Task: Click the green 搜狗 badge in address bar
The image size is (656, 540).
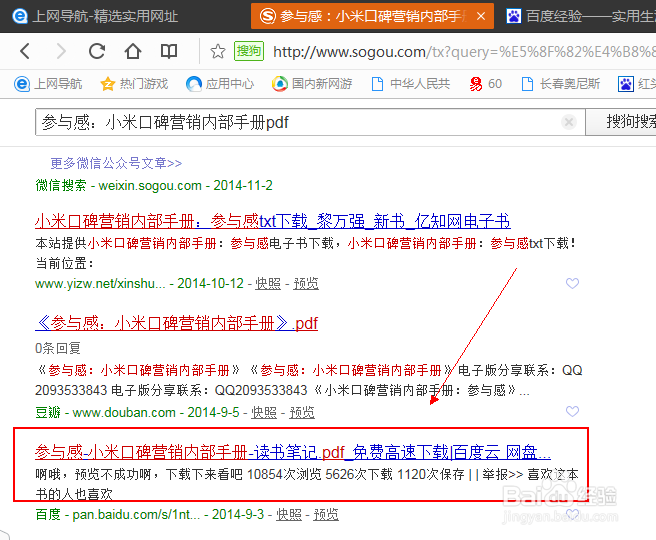Action: (x=249, y=51)
